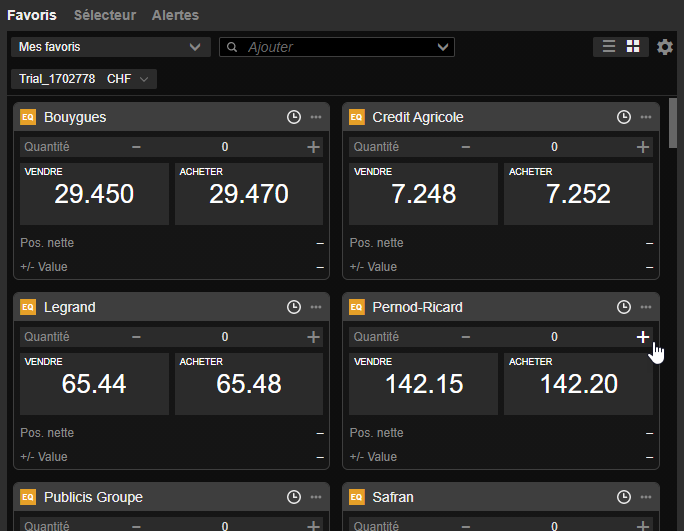Switch to the Favoris tab
Screen dimensions: 684x531
pos(32,15)
